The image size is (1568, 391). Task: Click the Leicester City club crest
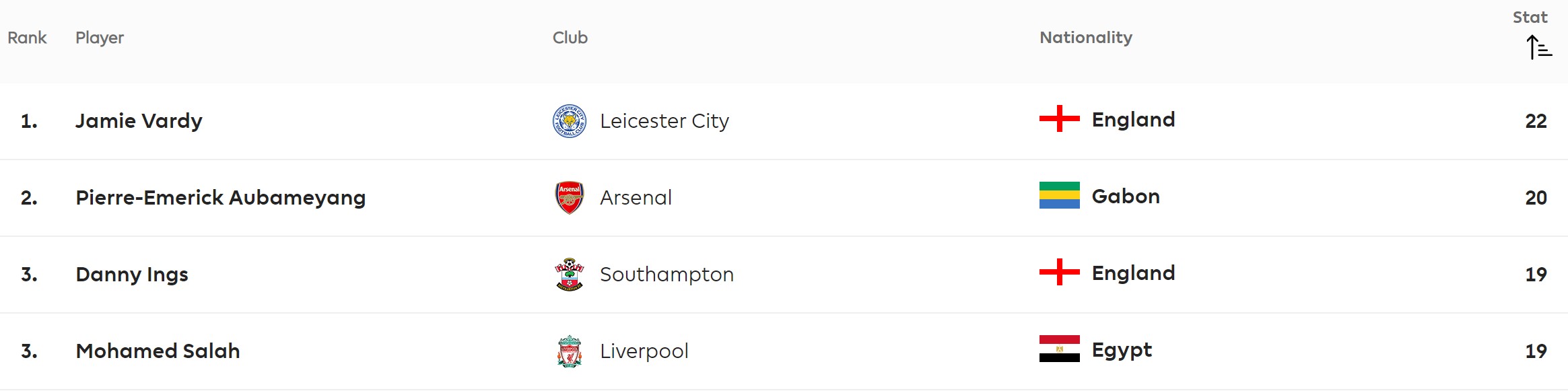(570, 121)
